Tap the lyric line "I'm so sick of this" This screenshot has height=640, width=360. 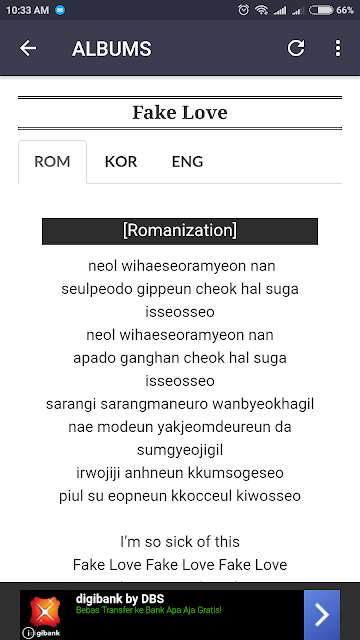[x=180, y=542]
